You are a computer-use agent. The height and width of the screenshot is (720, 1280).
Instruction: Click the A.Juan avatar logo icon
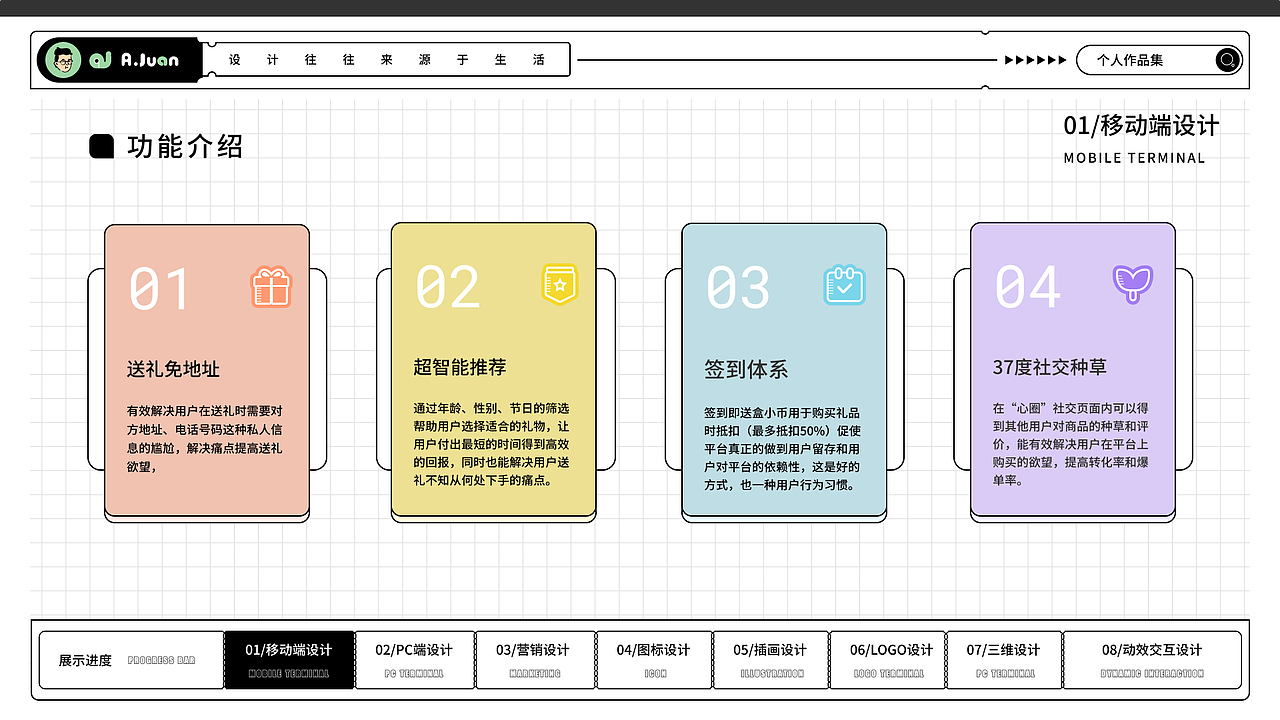[x=65, y=59]
